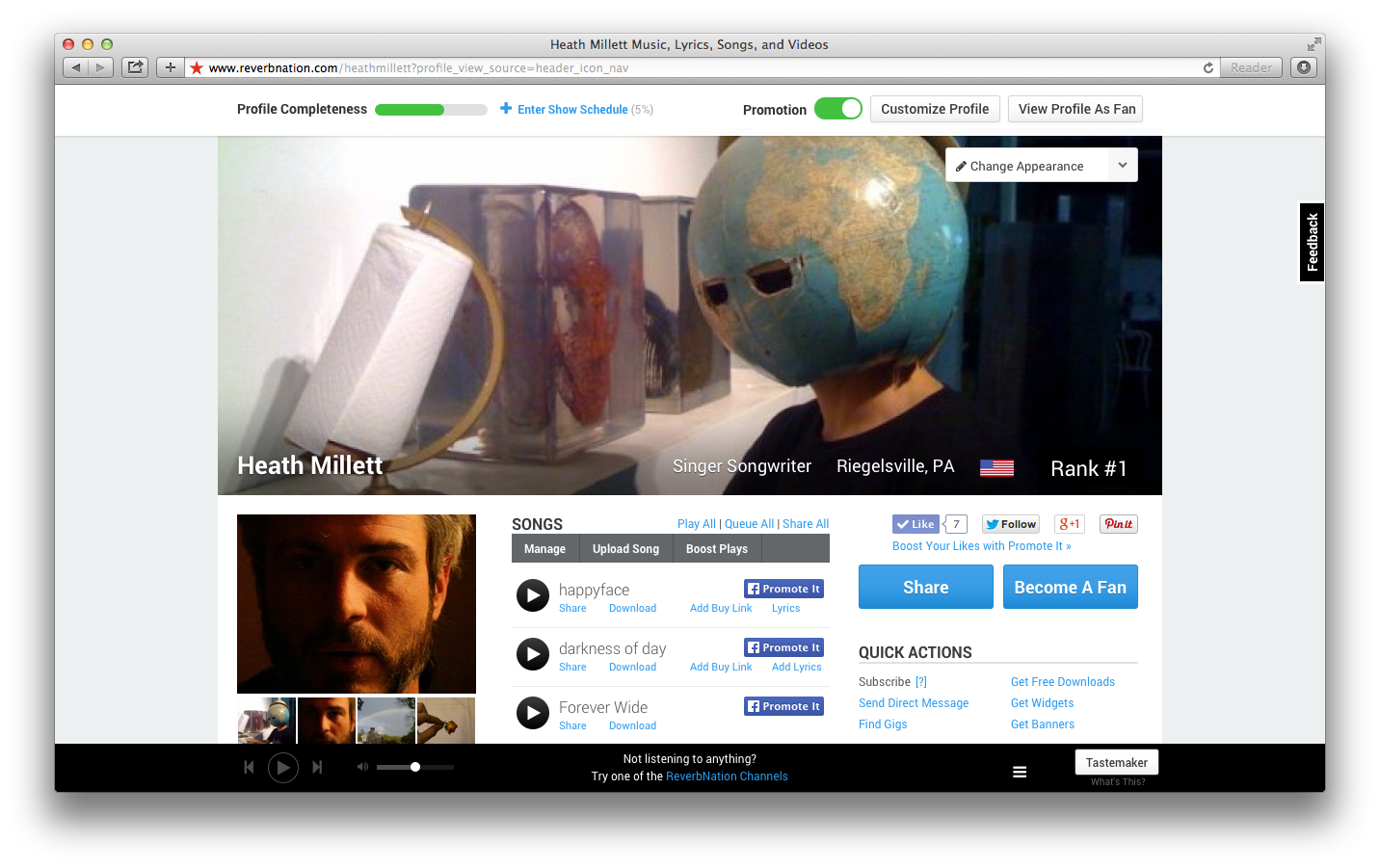The width and height of the screenshot is (1380, 868).
Task: Expand the Change Appearance dropdown arrow
Action: (1123, 165)
